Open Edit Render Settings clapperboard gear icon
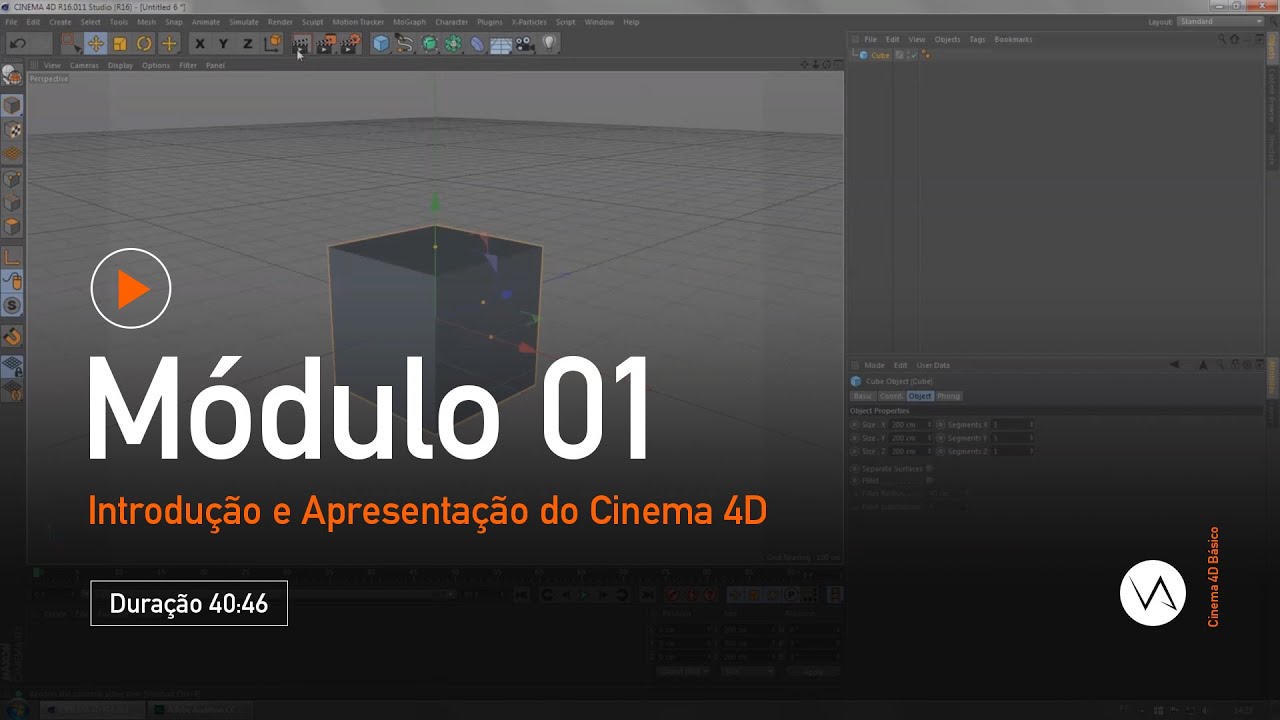The width and height of the screenshot is (1280, 720). point(350,43)
